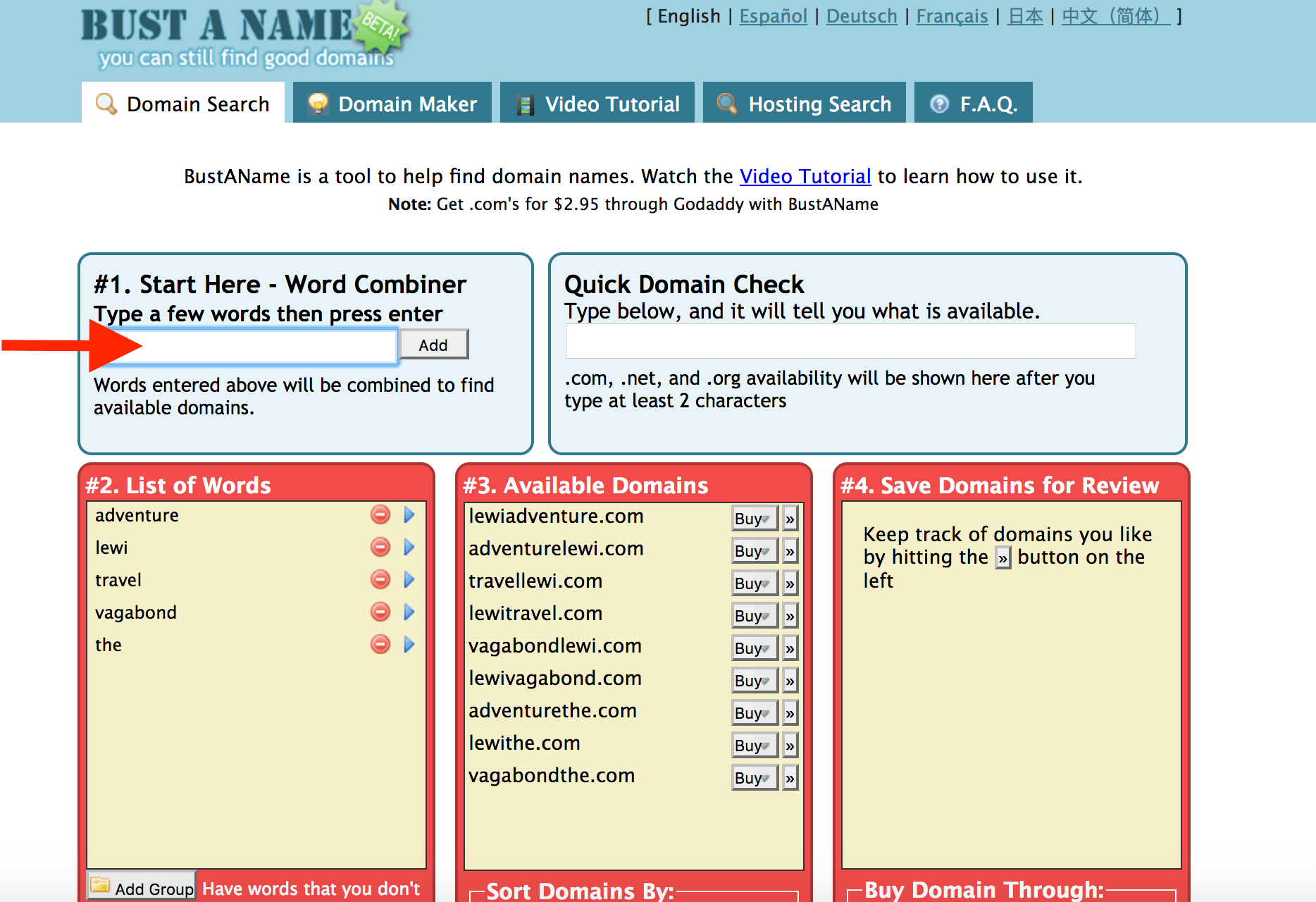Open the F.A.Q. tab
The image size is (1316, 902).
pyautogui.click(x=974, y=103)
